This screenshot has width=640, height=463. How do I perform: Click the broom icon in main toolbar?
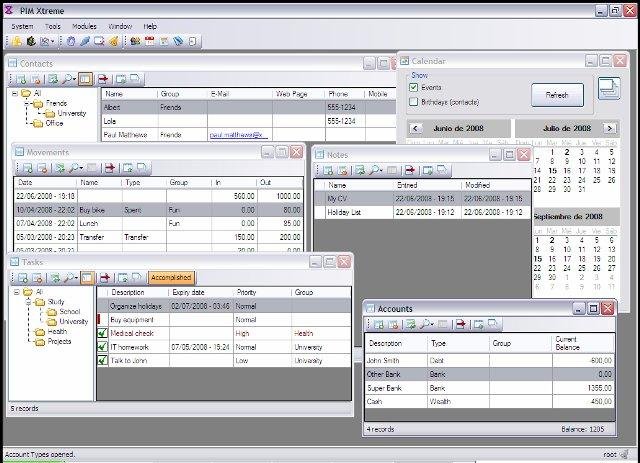pos(113,41)
